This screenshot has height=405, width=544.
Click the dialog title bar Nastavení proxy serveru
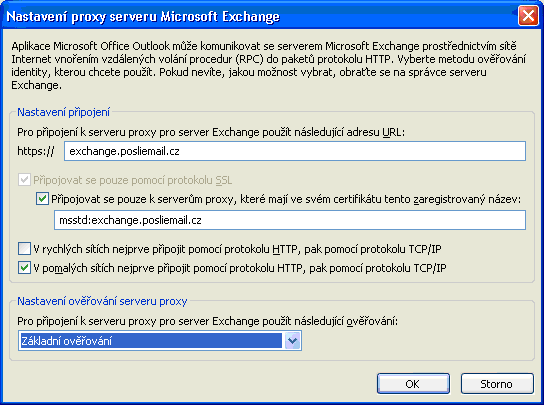(143, 16)
